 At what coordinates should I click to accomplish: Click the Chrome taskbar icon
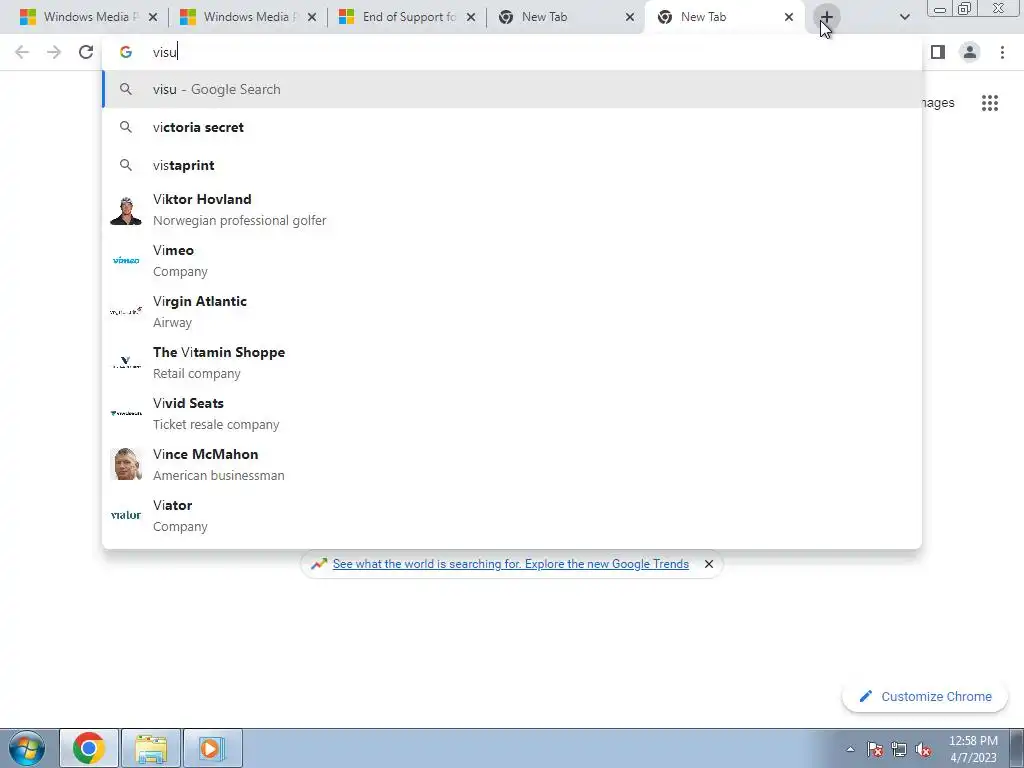click(x=89, y=748)
